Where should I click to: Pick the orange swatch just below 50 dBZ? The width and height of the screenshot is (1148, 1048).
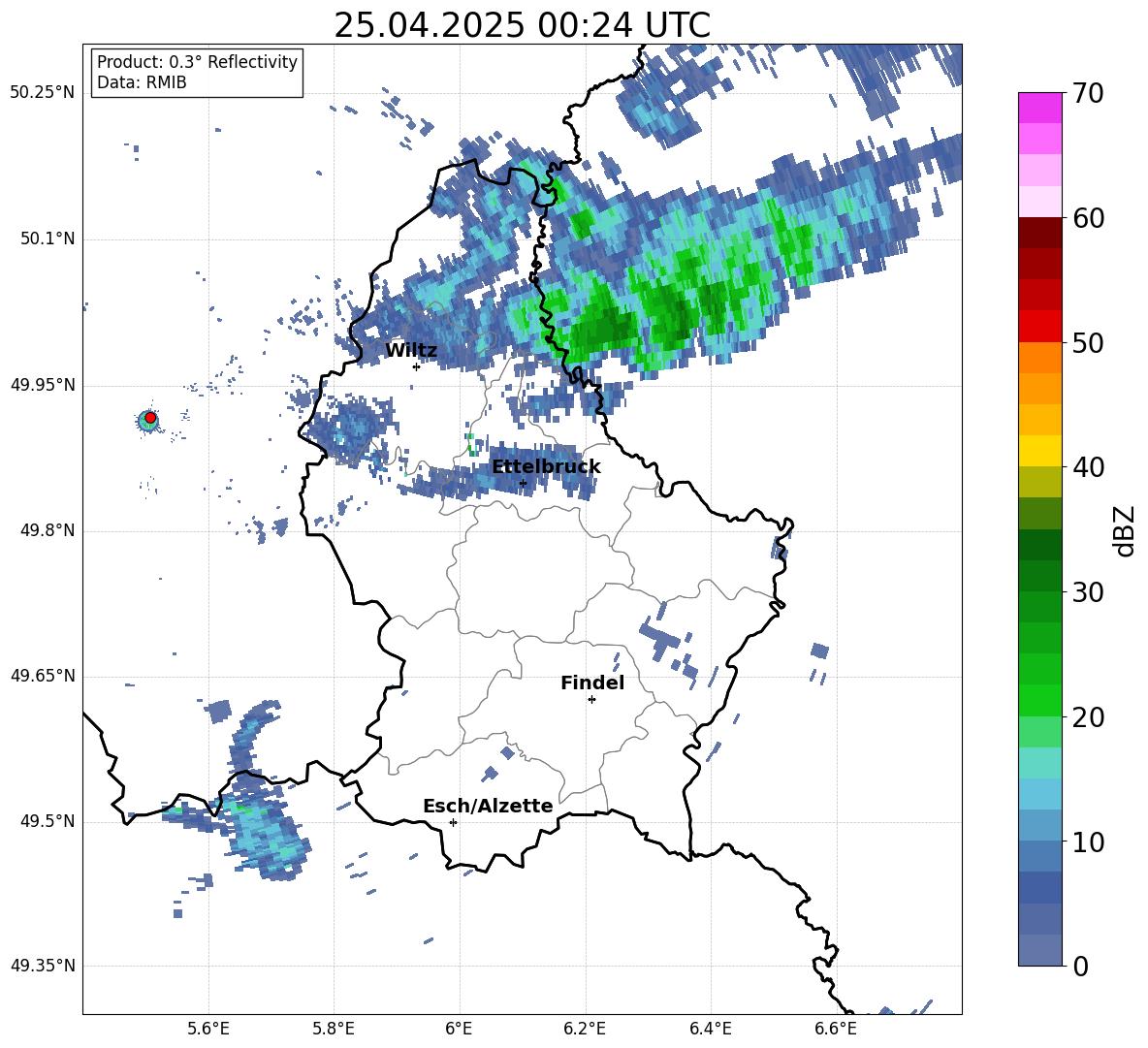pyautogui.click(x=1039, y=358)
